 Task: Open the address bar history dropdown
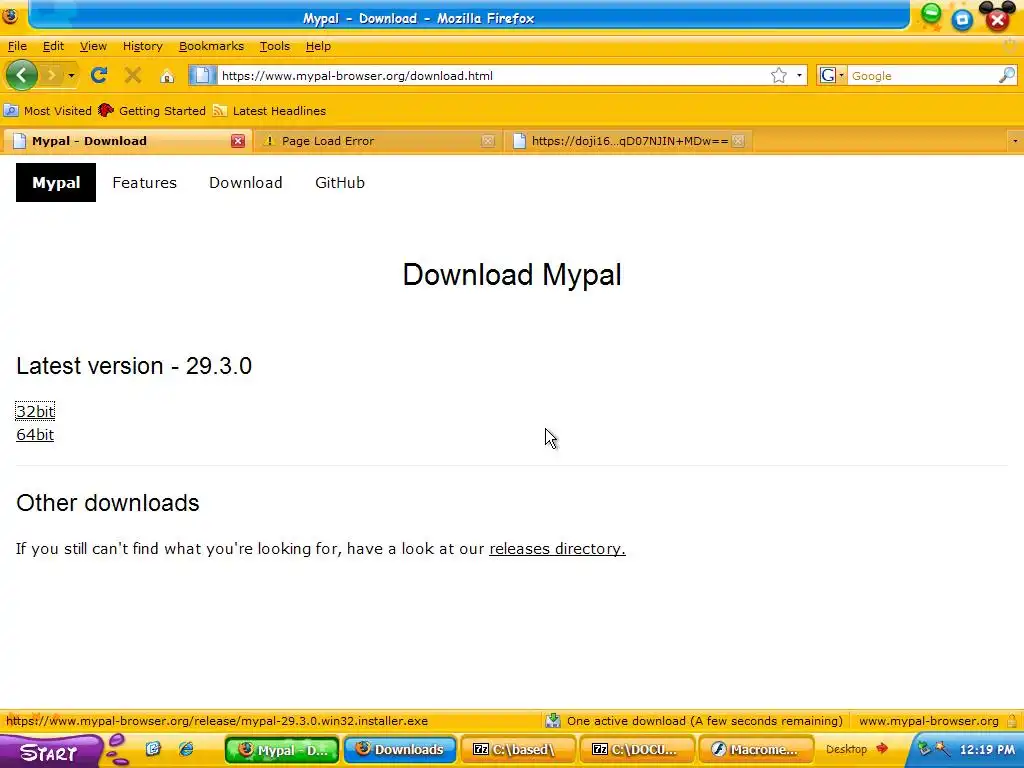pos(799,76)
